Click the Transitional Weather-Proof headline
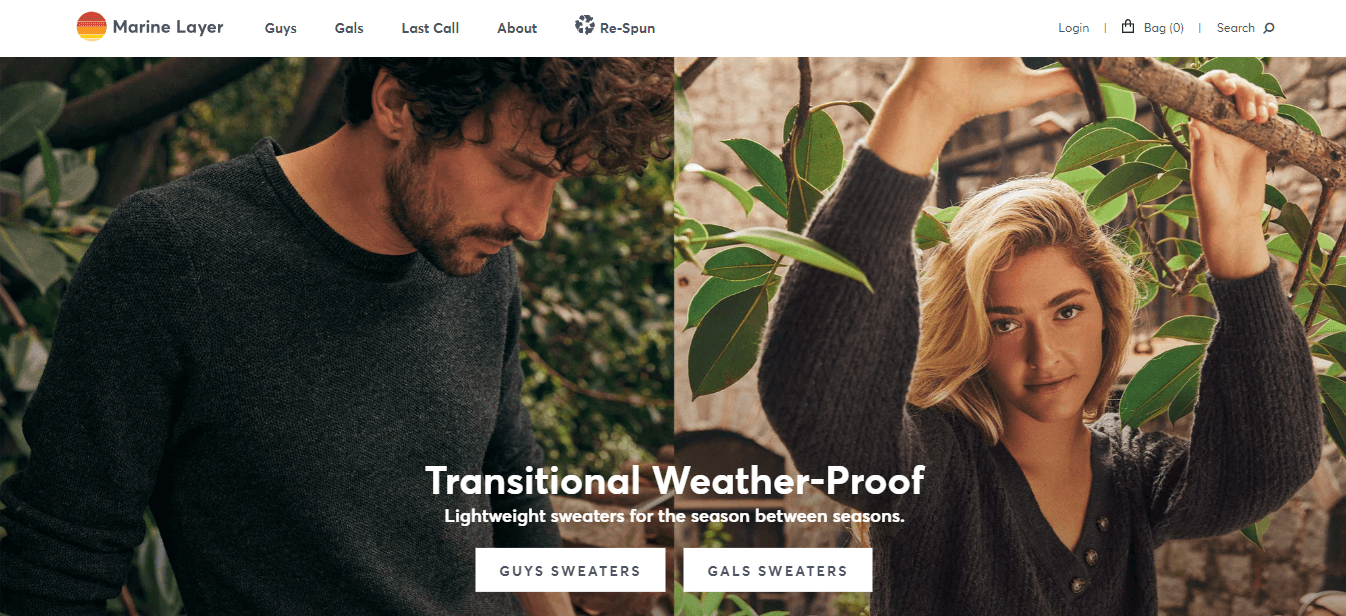The image size is (1346, 616). point(675,480)
